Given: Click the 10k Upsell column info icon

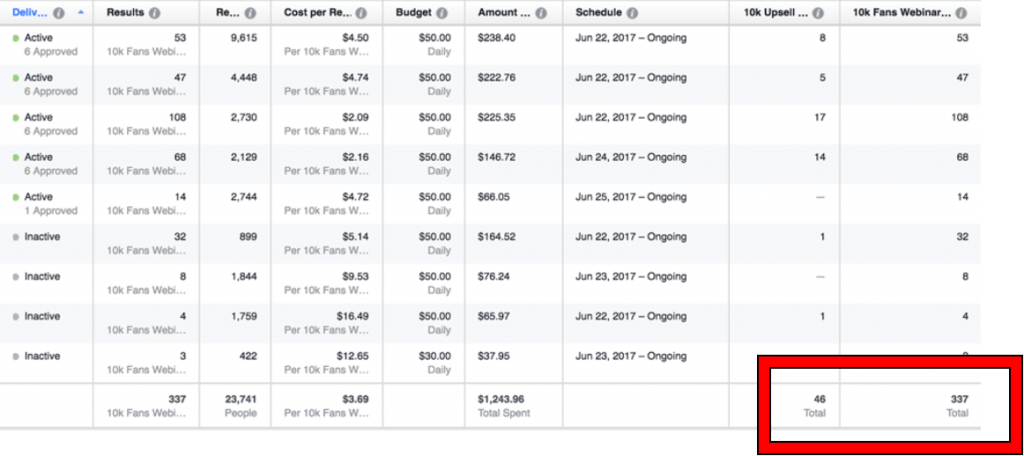Looking at the screenshot, I should (x=818, y=14).
